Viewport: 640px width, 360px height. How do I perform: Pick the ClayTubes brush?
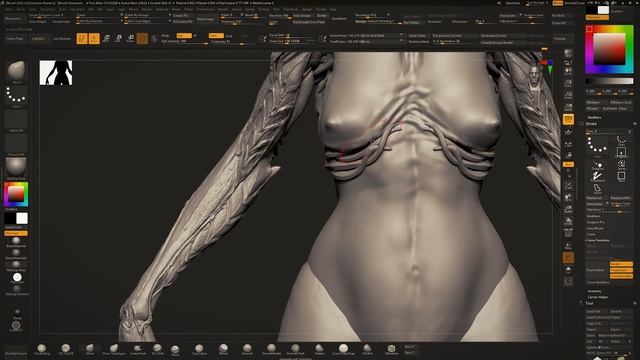[x=199, y=349]
